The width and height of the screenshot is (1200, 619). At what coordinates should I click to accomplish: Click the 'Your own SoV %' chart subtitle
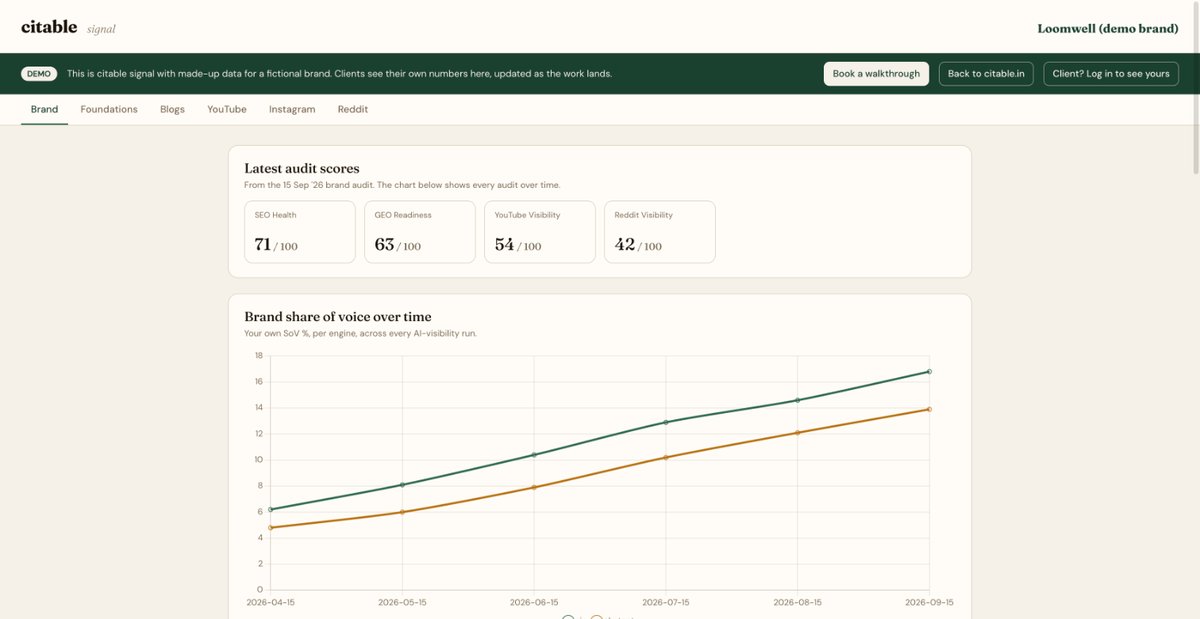[x=361, y=333]
